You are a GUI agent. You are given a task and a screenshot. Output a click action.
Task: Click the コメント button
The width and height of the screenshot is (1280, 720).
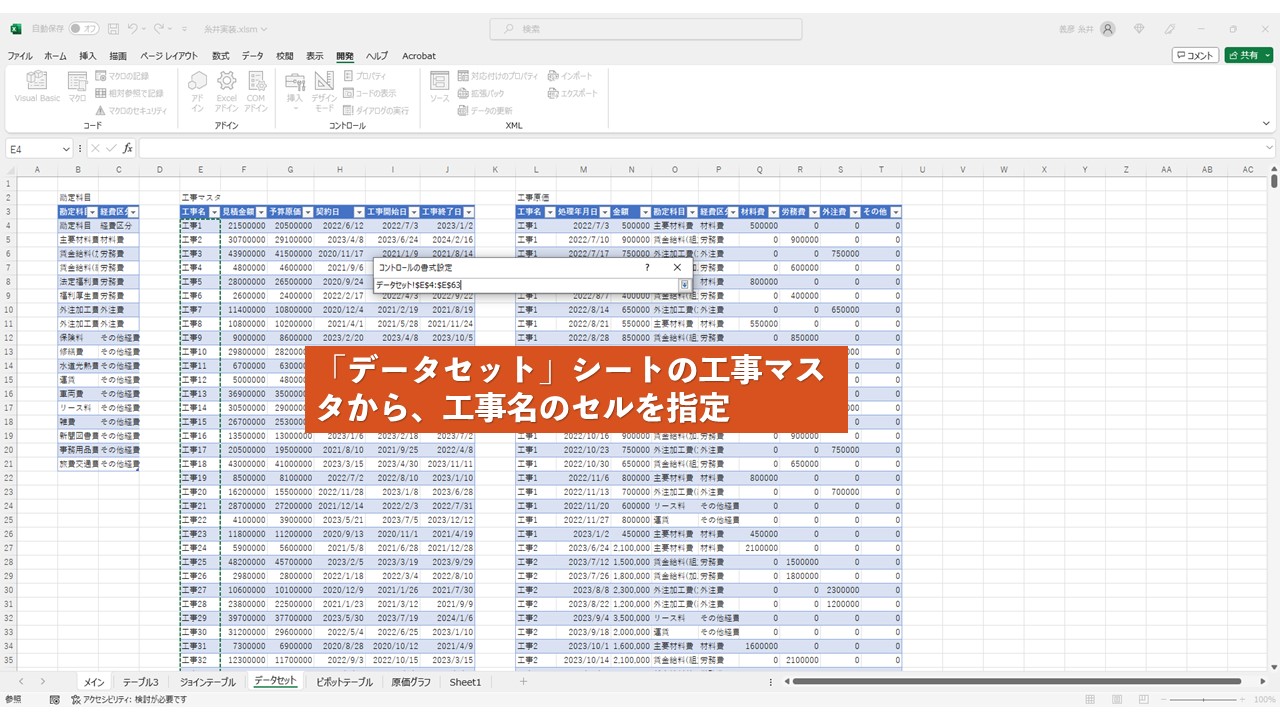coord(1195,56)
